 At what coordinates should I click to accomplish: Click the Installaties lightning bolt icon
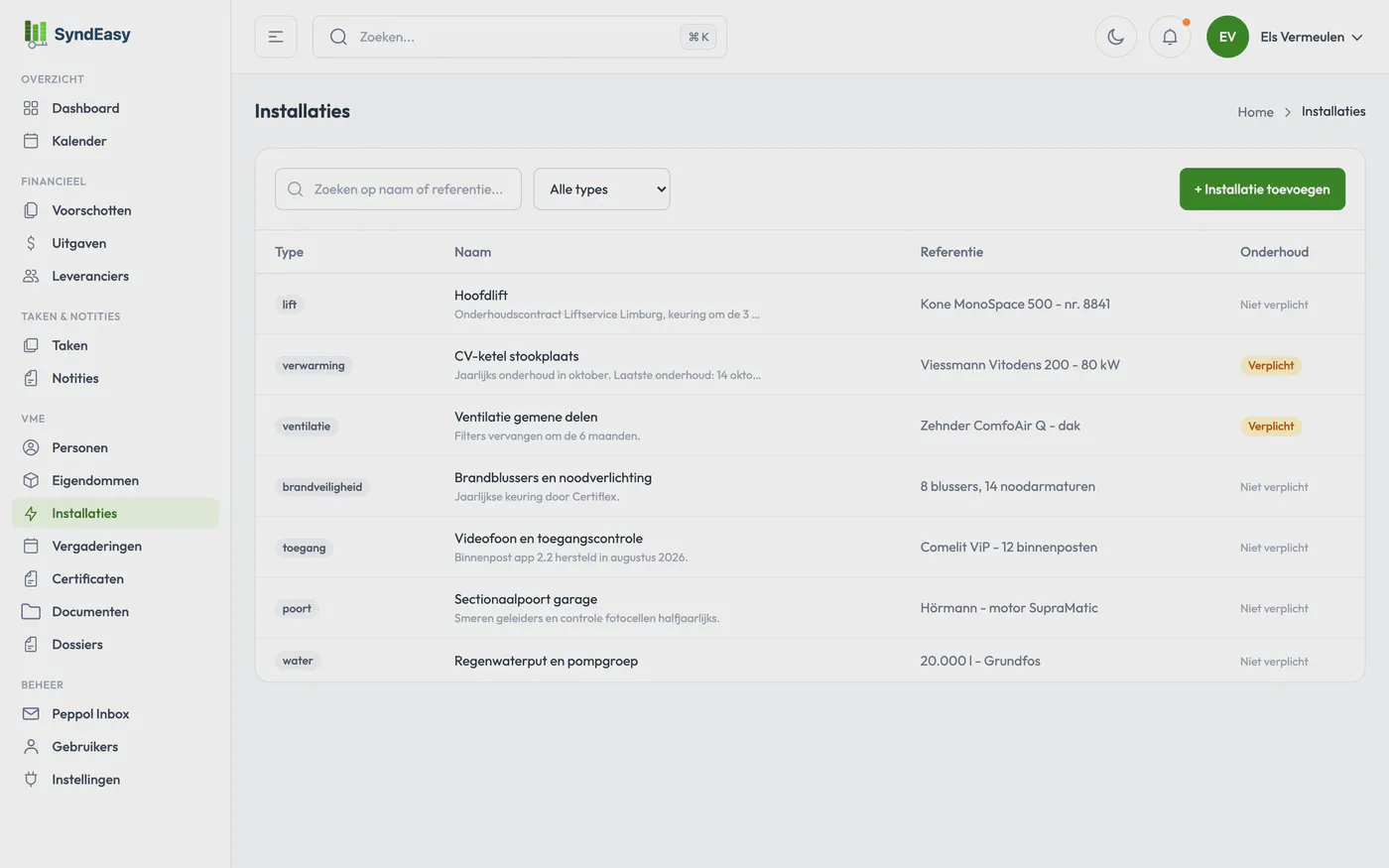point(31,513)
